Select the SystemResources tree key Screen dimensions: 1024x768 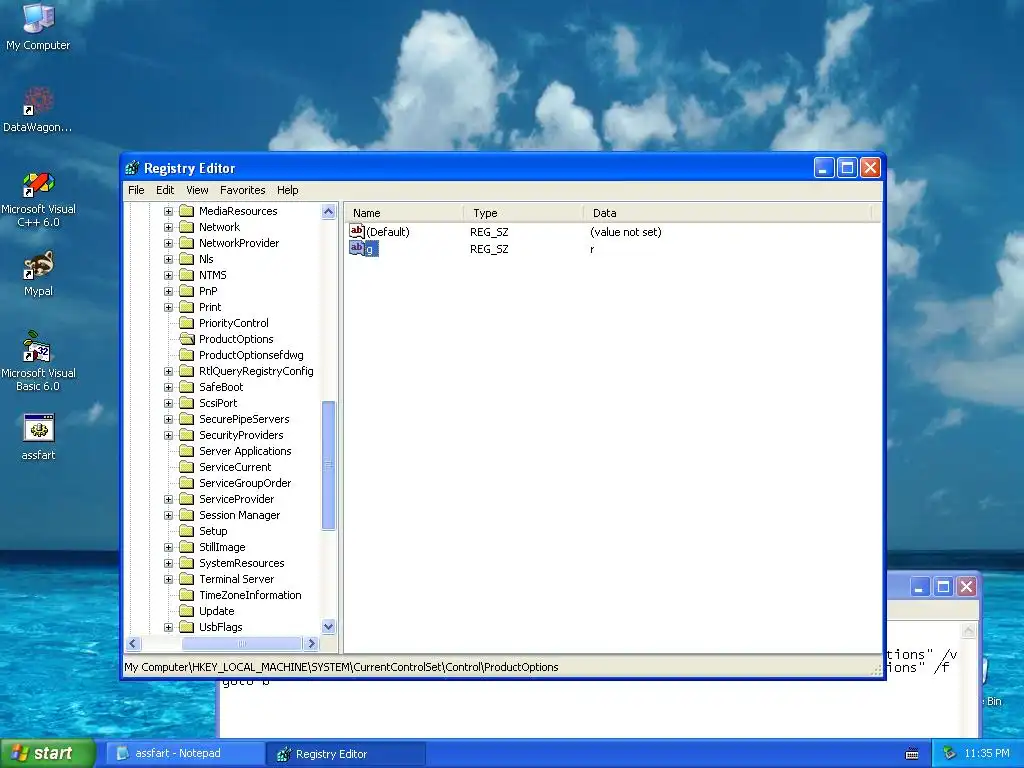point(242,563)
